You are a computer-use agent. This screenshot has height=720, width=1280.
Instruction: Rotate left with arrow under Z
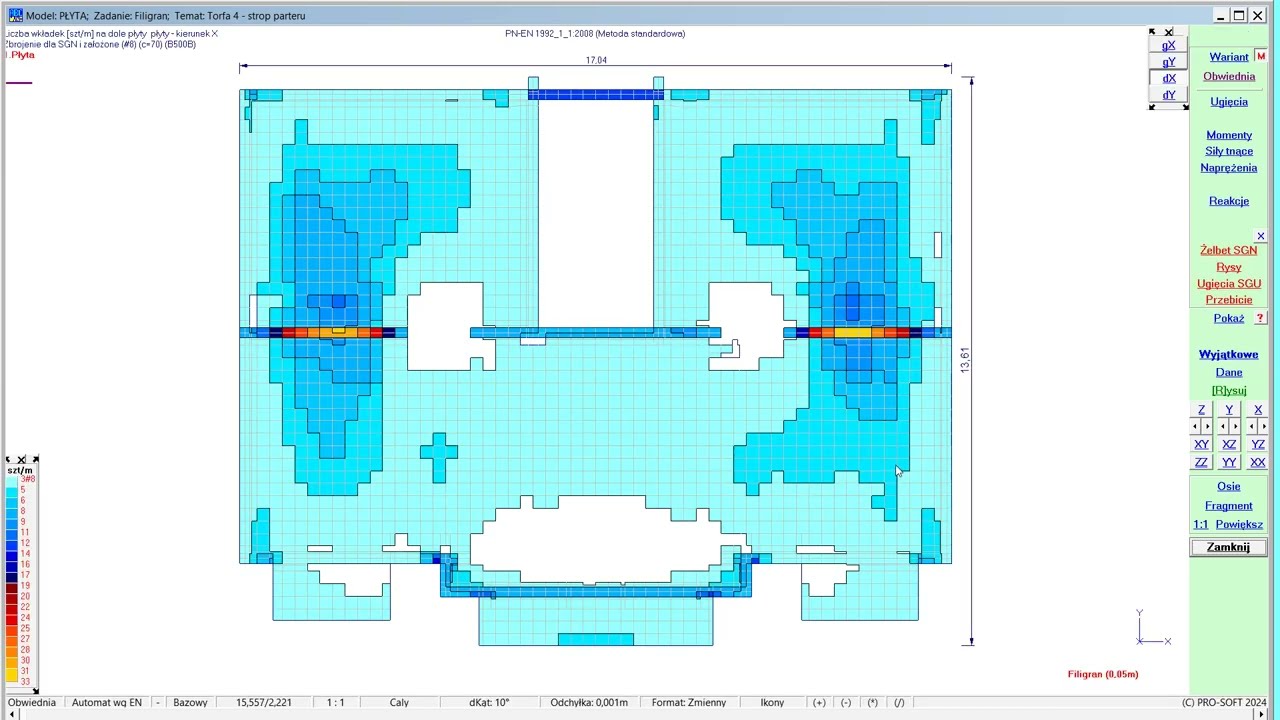coord(1195,427)
